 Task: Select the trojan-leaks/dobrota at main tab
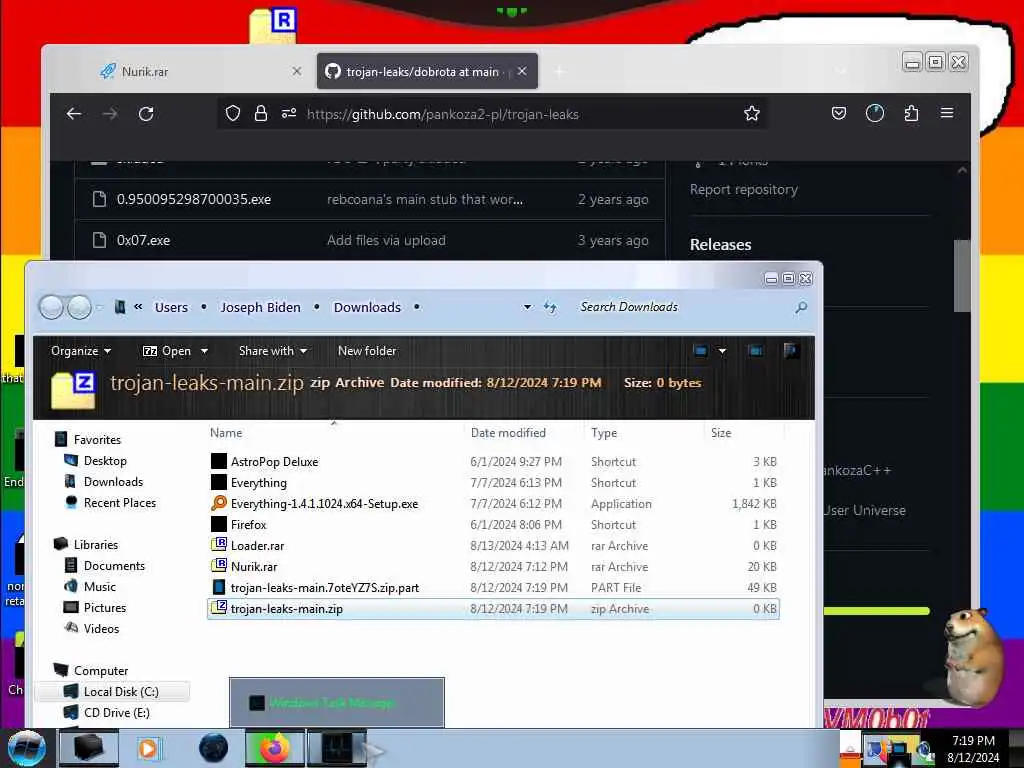click(x=427, y=71)
